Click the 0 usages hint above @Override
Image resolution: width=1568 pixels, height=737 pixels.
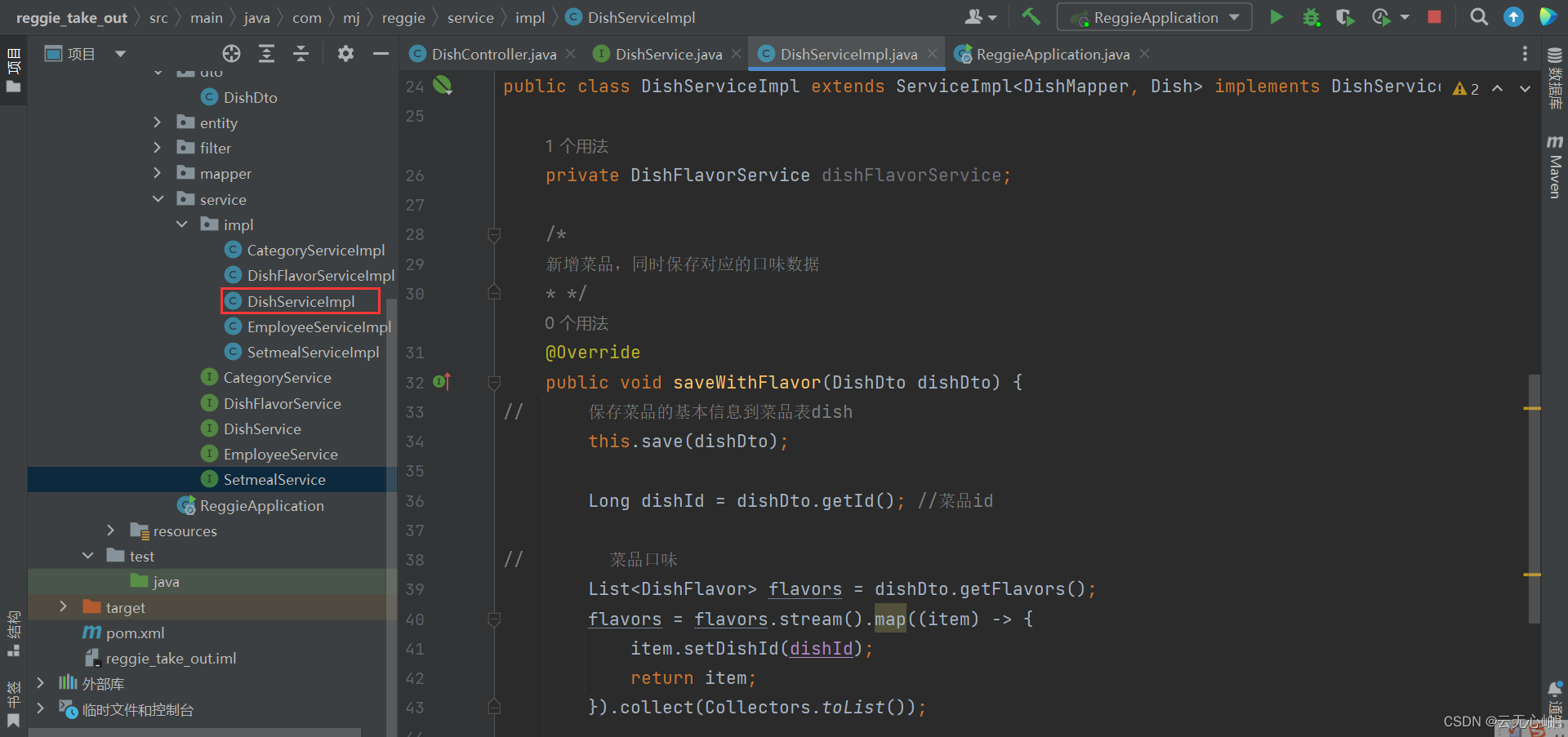pos(577,323)
